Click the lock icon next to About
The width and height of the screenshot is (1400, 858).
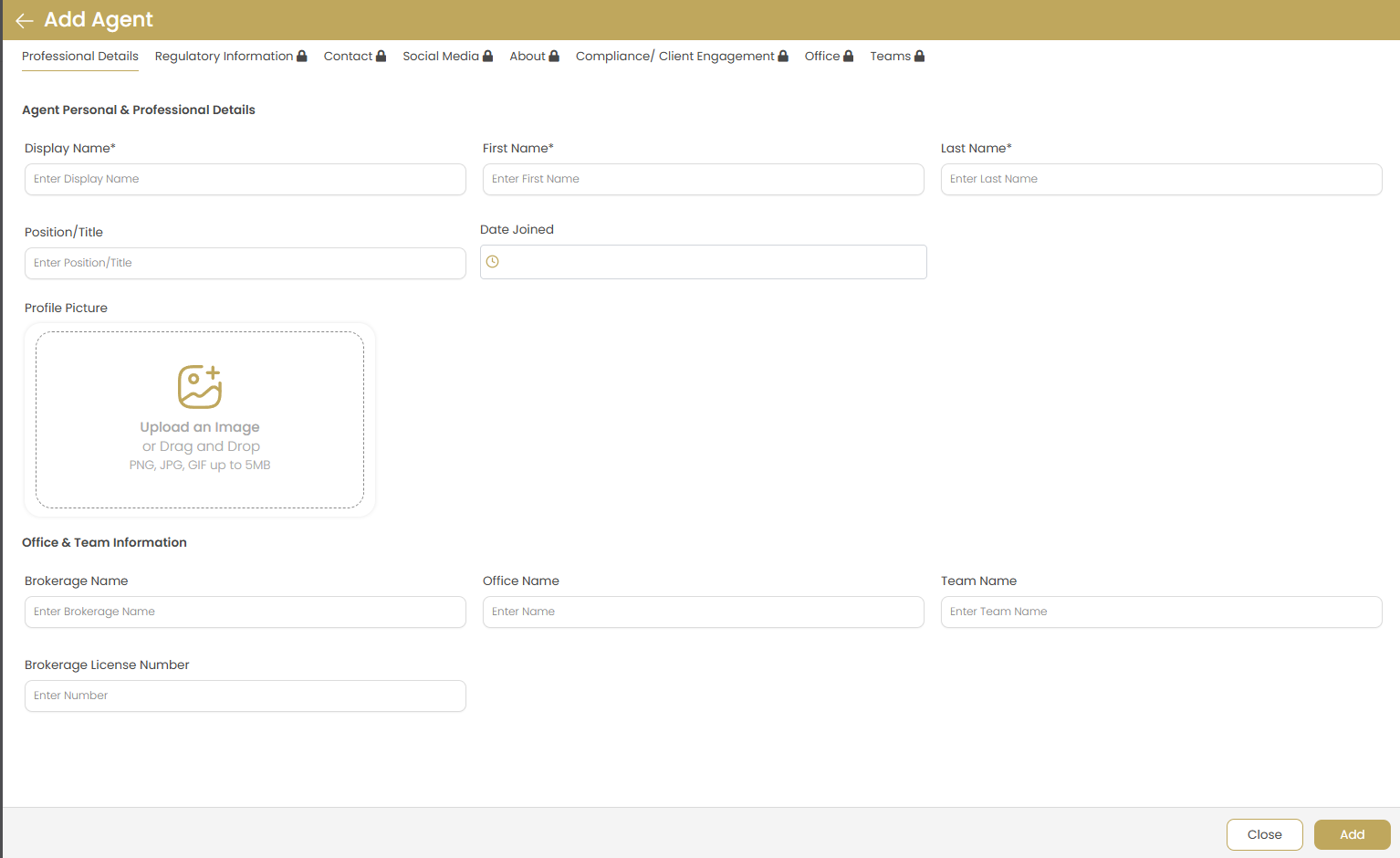pyautogui.click(x=555, y=56)
